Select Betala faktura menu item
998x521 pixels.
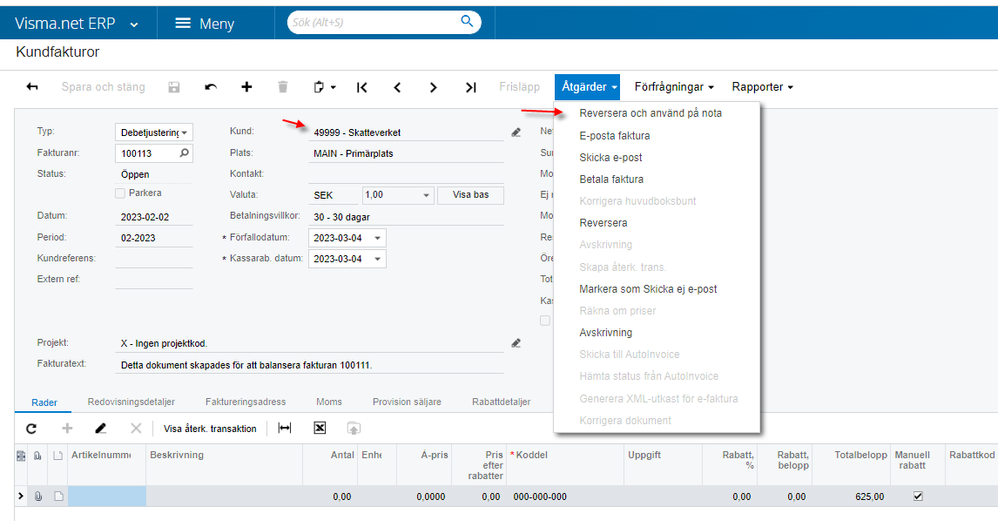pos(611,179)
